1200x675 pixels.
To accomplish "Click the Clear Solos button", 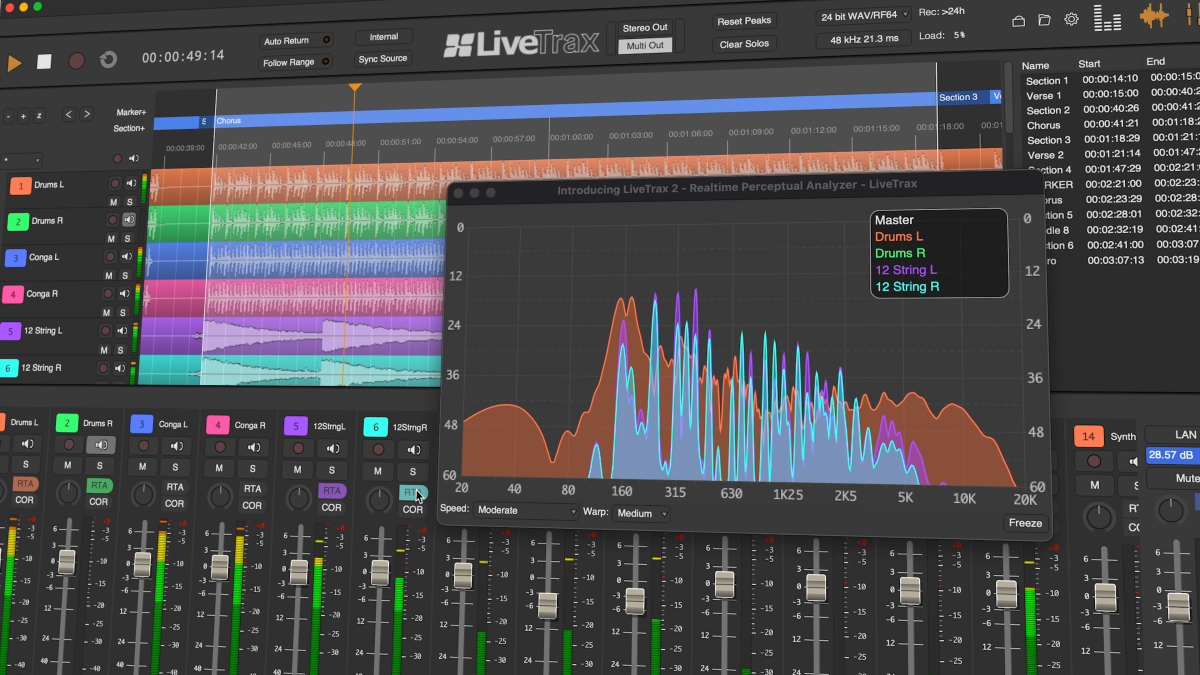I will tap(744, 45).
